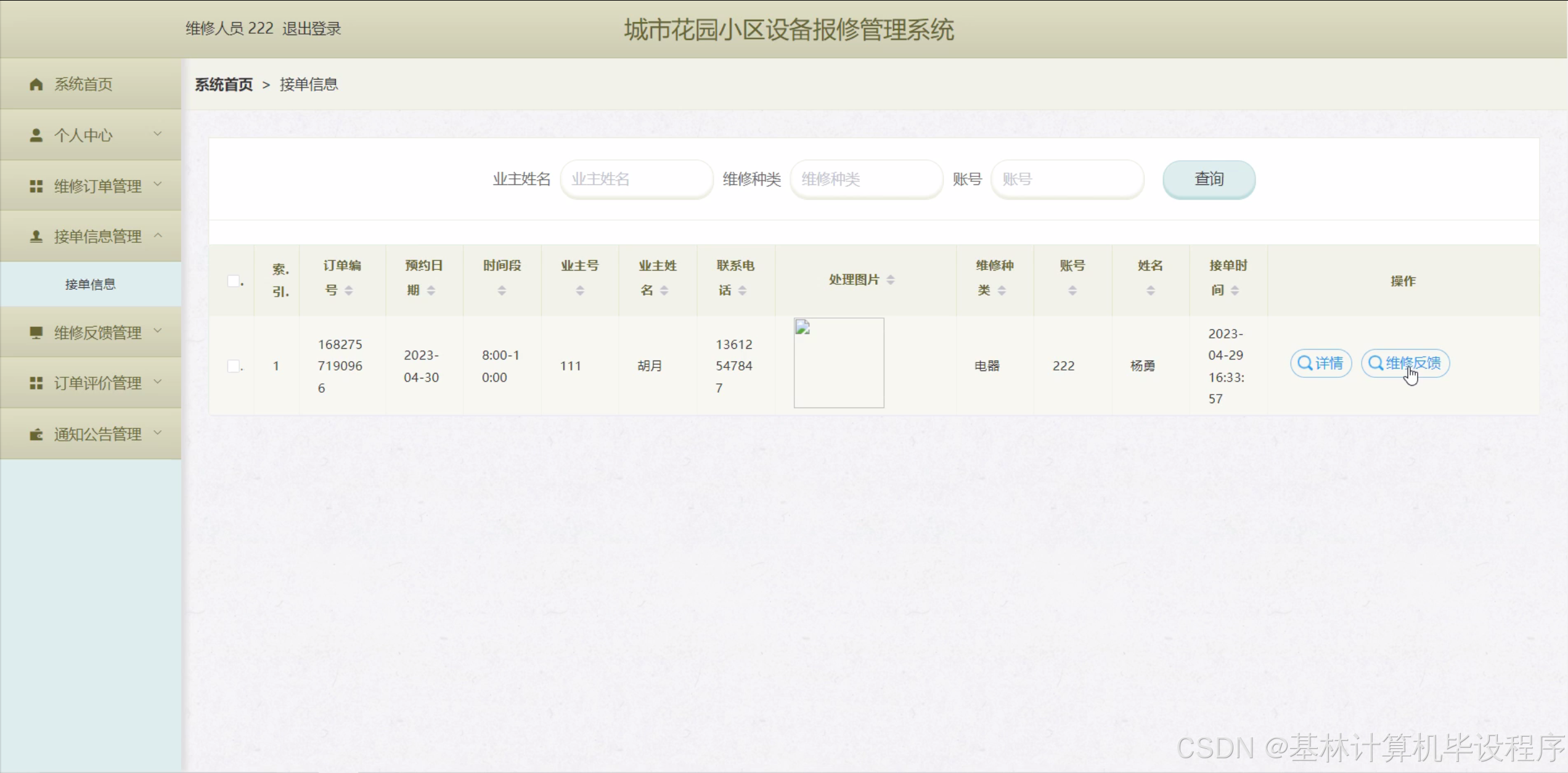Click the grid icon beside 订单评价管理
Viewport: 1568px width, 773px height.
(36, 383)
